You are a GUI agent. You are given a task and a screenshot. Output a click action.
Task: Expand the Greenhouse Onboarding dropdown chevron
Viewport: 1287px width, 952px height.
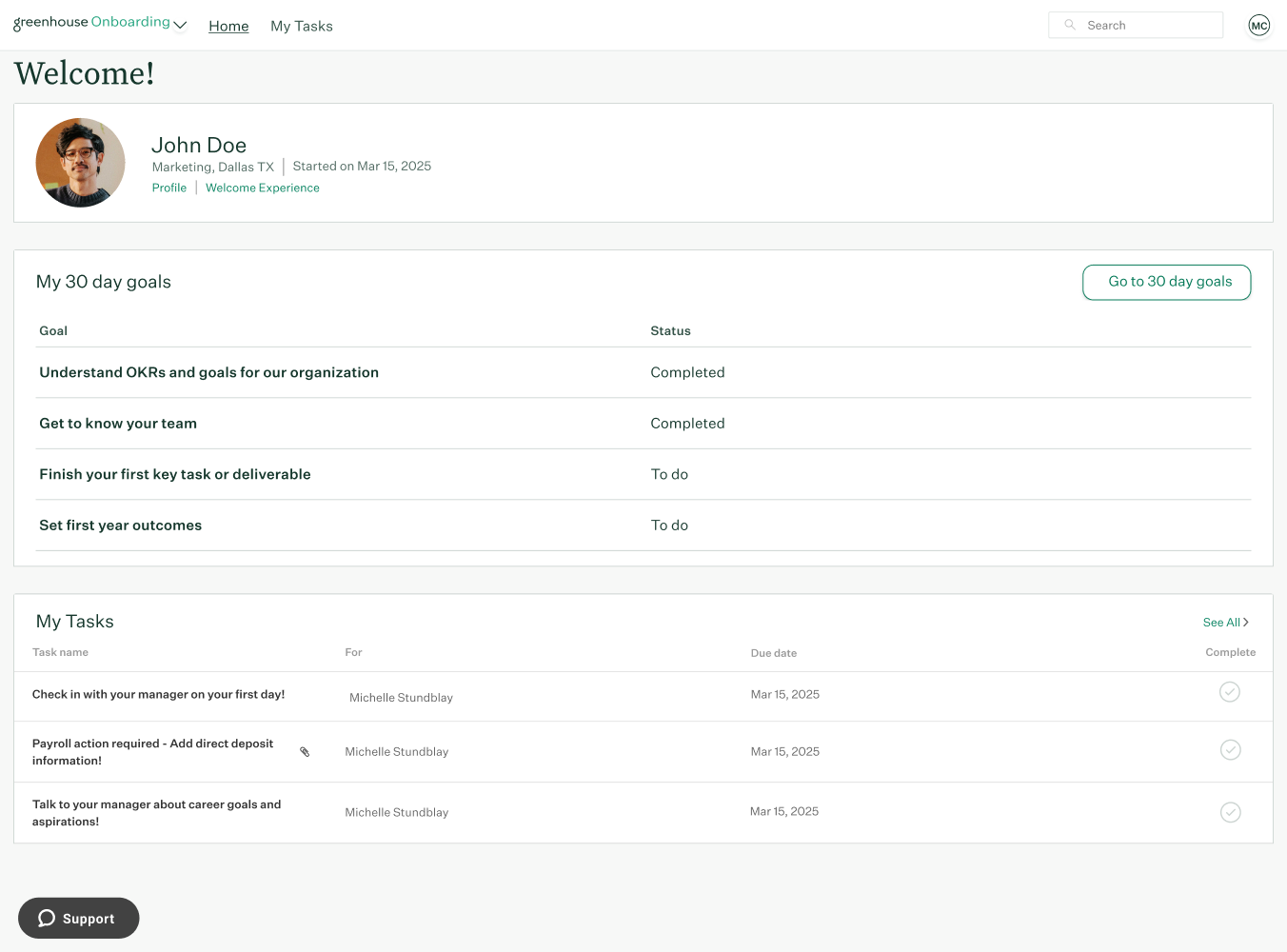point(180,26)
